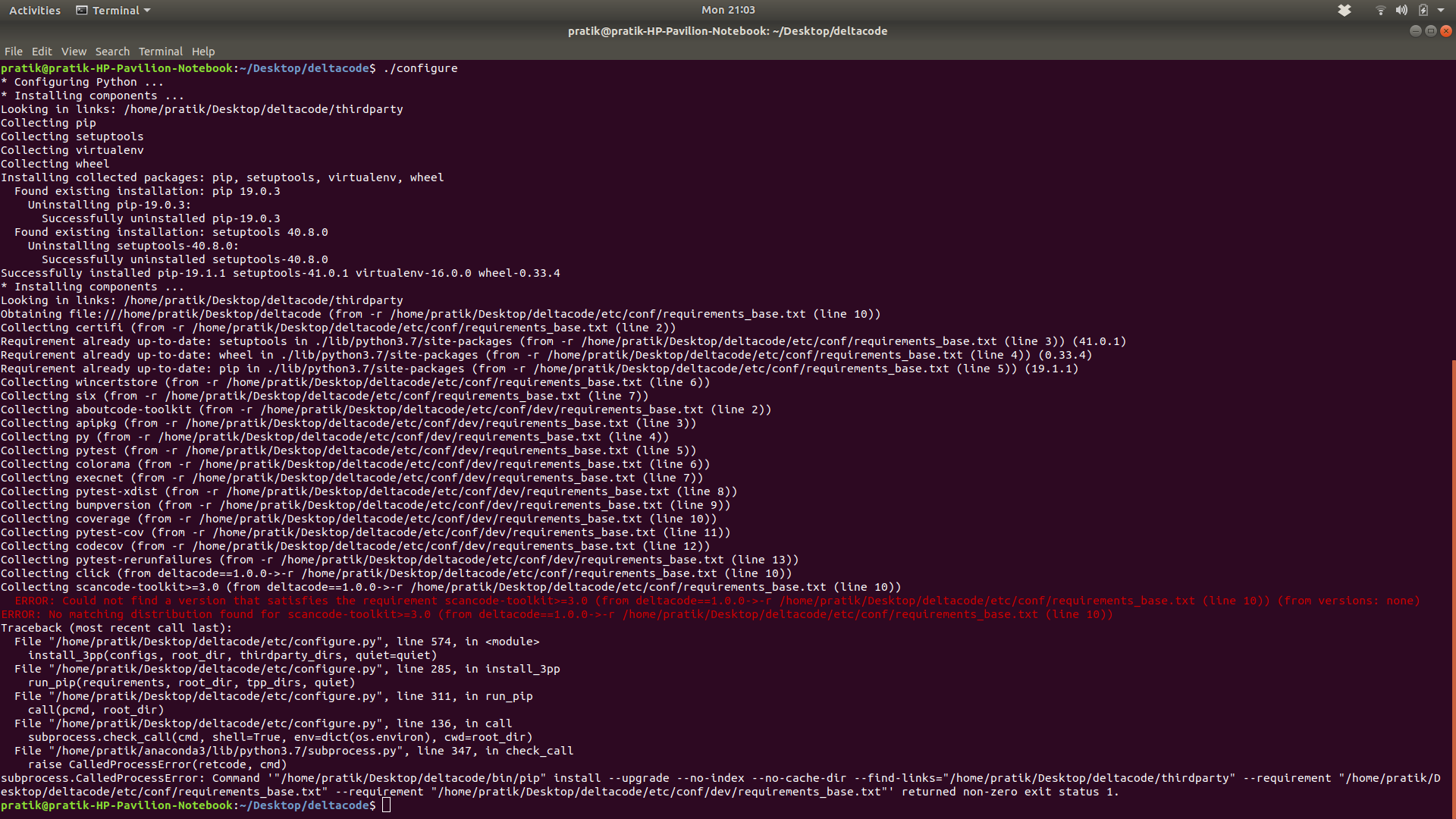The image size is (1456, 819).
Task: Click 'Installing collected packages' line
Action: 222,177
